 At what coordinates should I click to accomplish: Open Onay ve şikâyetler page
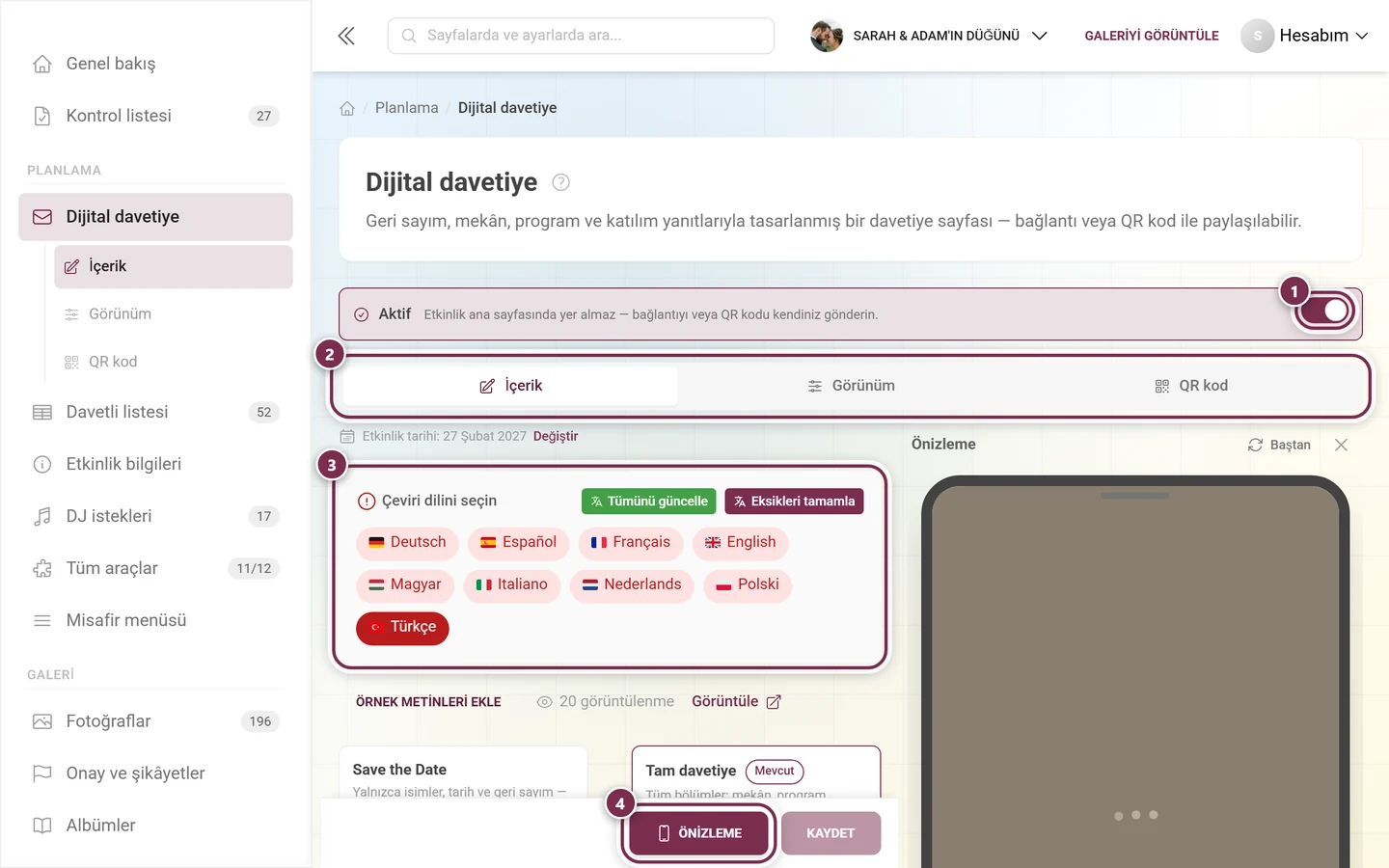point(155,773)
